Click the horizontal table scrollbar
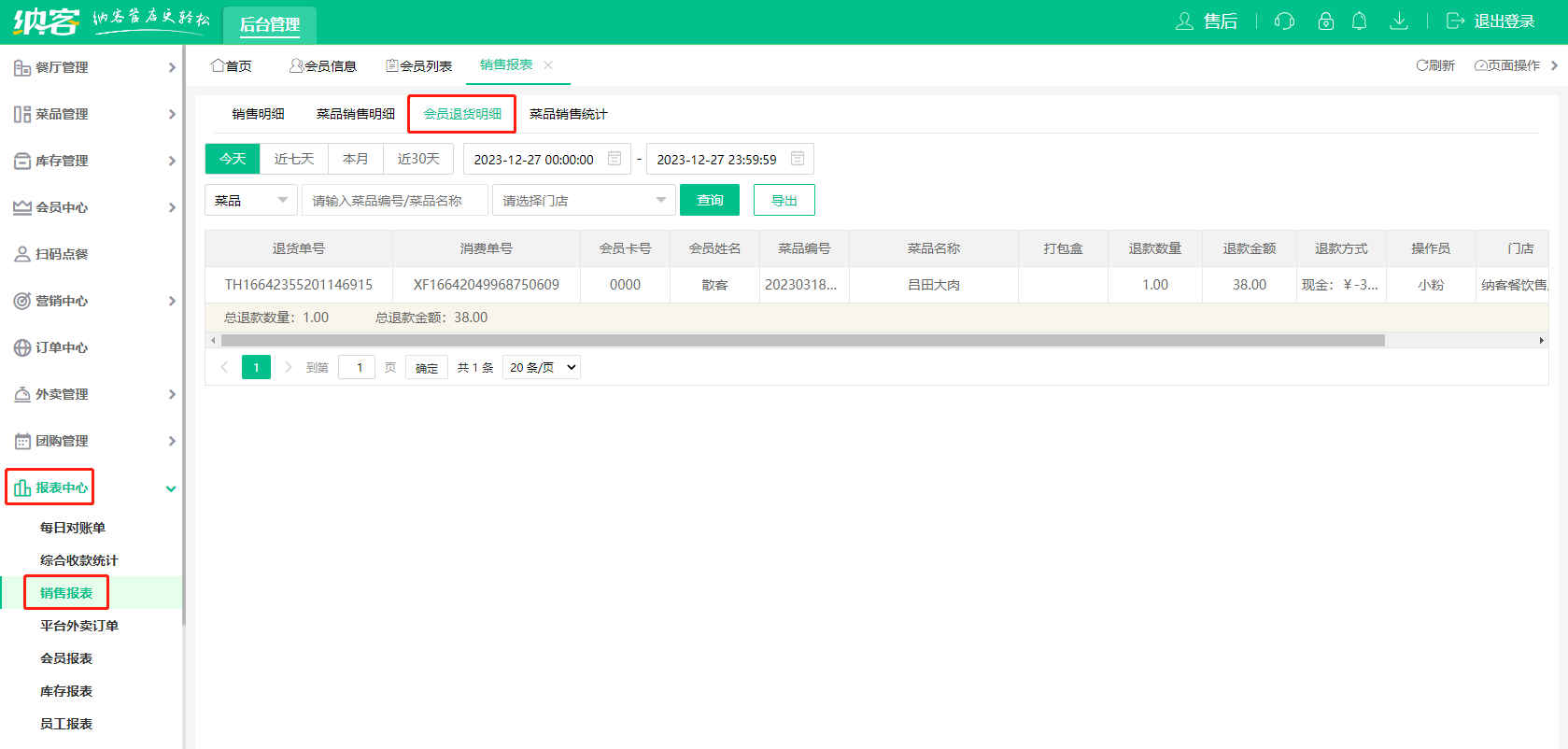The image size is (1568, 749). point(802,340)
